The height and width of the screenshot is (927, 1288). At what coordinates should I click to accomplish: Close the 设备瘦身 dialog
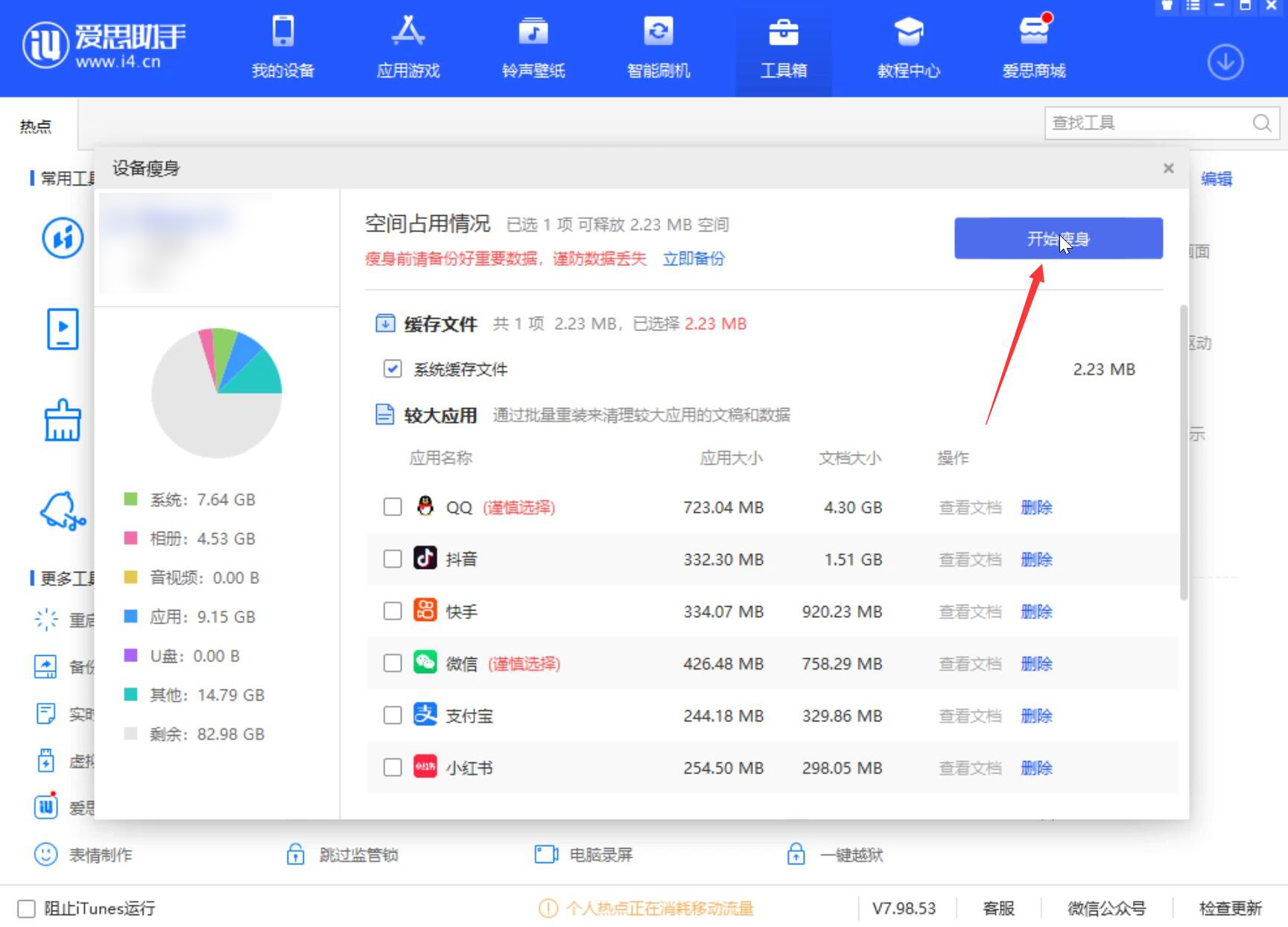tap(1169, 168)
